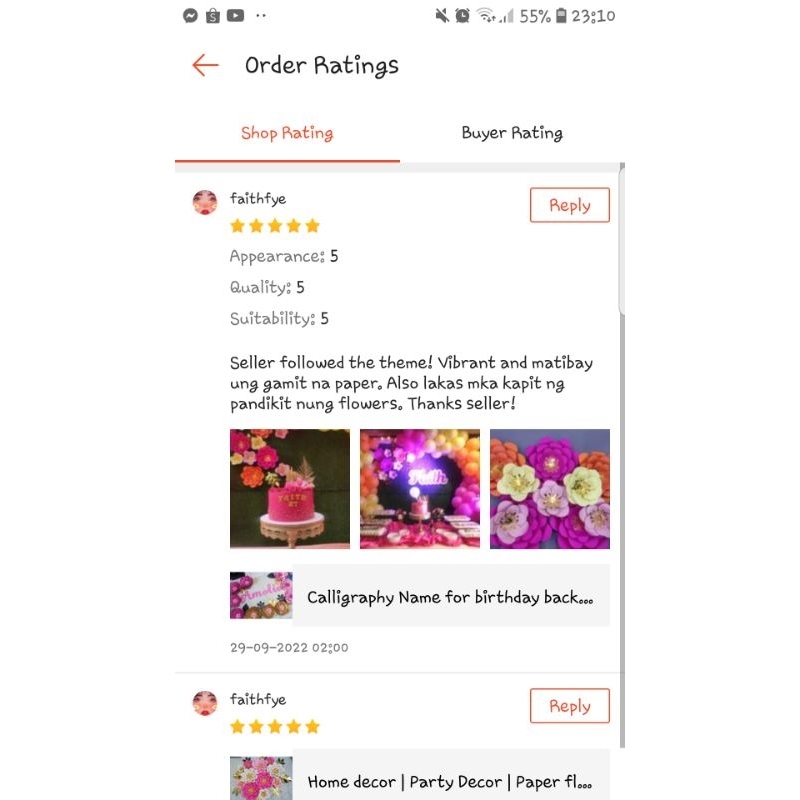Tap the Wi-Fi signal status icon
Screen dimensions: 800x800
tap(485, 16)
